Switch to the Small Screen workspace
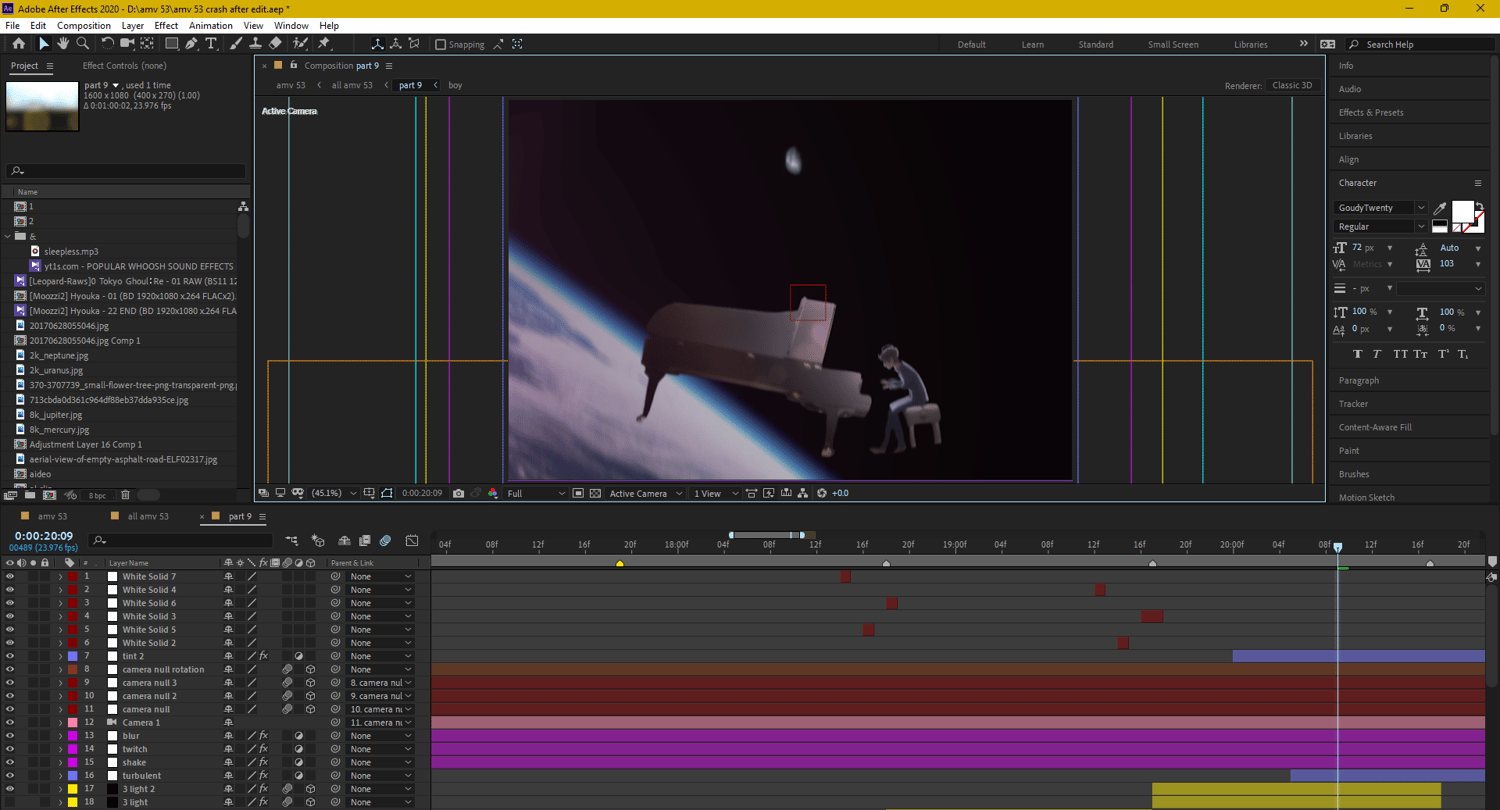This screenshot has height=810, width=1500. [x=1172, y=44]
